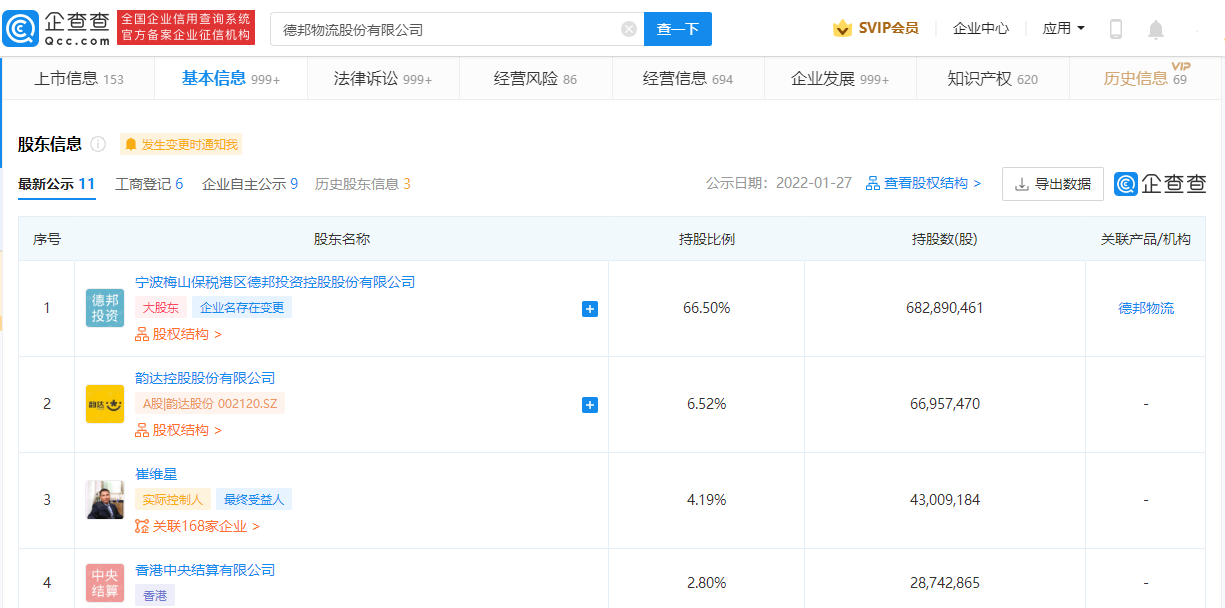Switch to 经营风险 tab
This screenshot has height=608, width=1225.
(x=536, y=79)
